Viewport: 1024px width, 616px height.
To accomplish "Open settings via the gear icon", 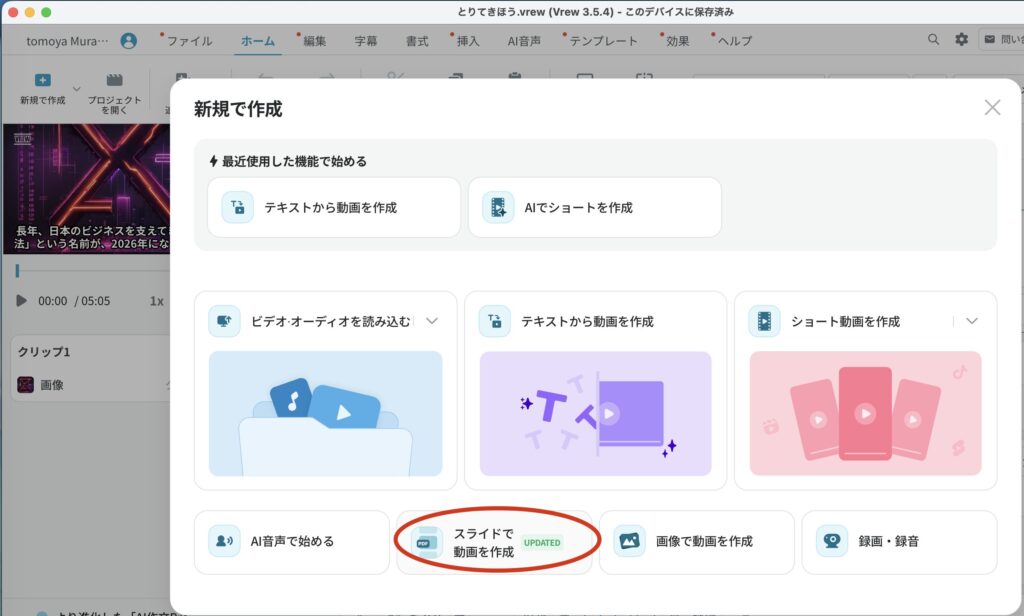I will (x=961, y=40).
